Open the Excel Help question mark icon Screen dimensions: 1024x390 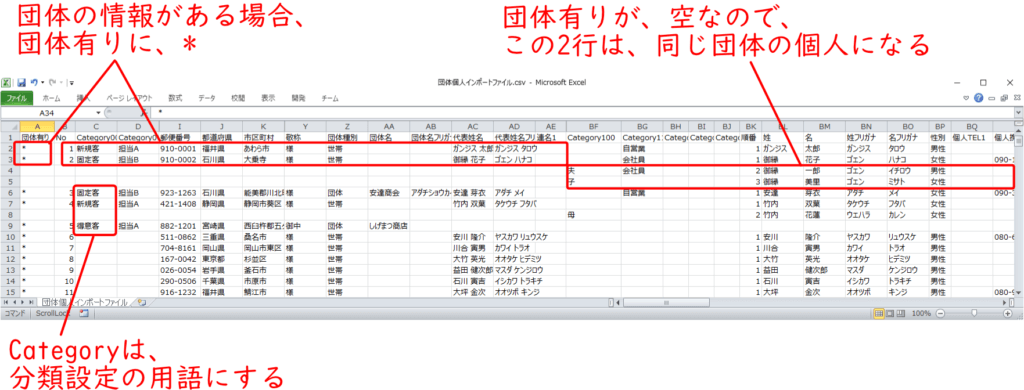point(978,98)
